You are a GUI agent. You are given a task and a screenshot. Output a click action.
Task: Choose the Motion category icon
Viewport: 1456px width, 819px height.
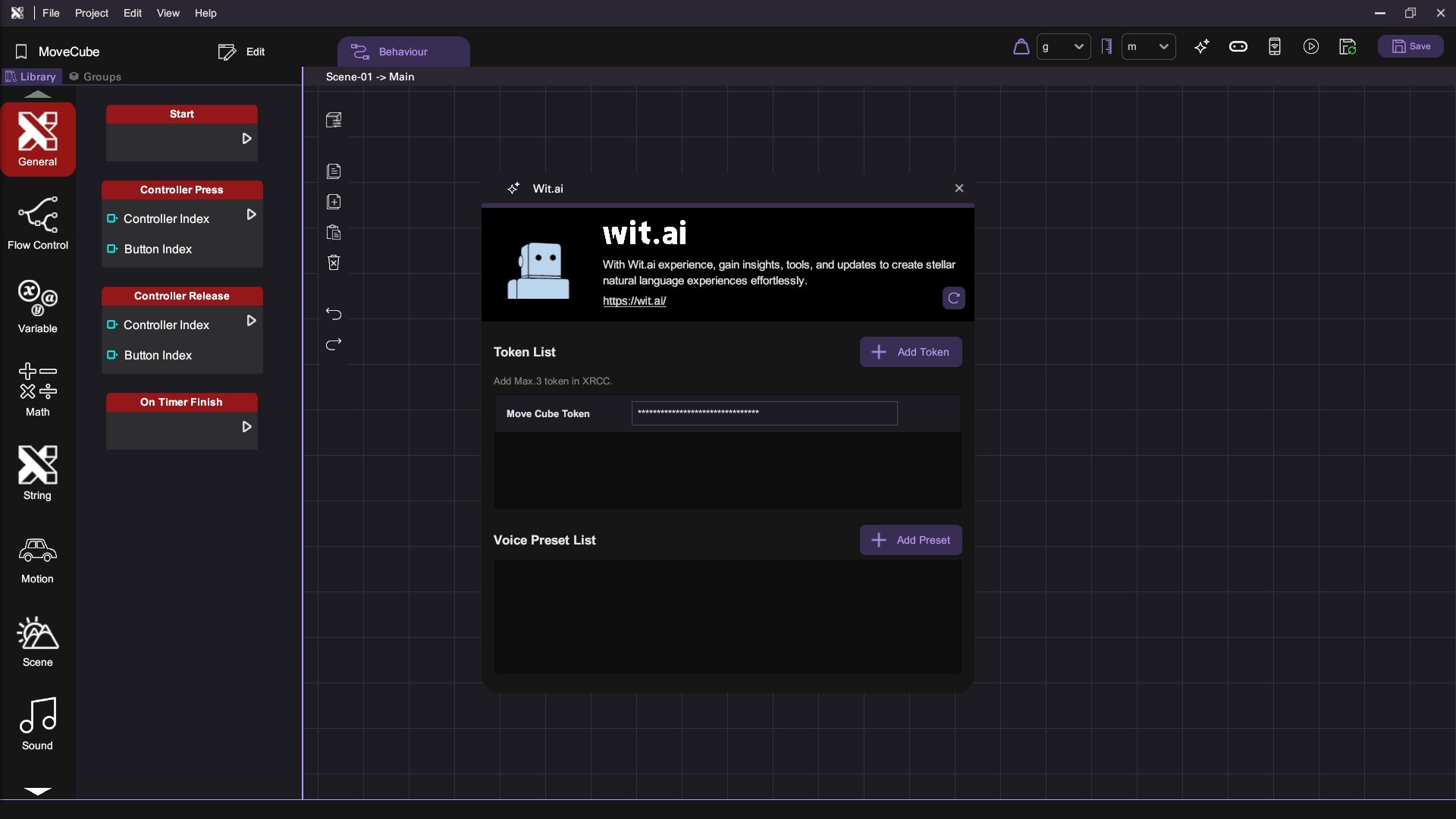point(37,559)
